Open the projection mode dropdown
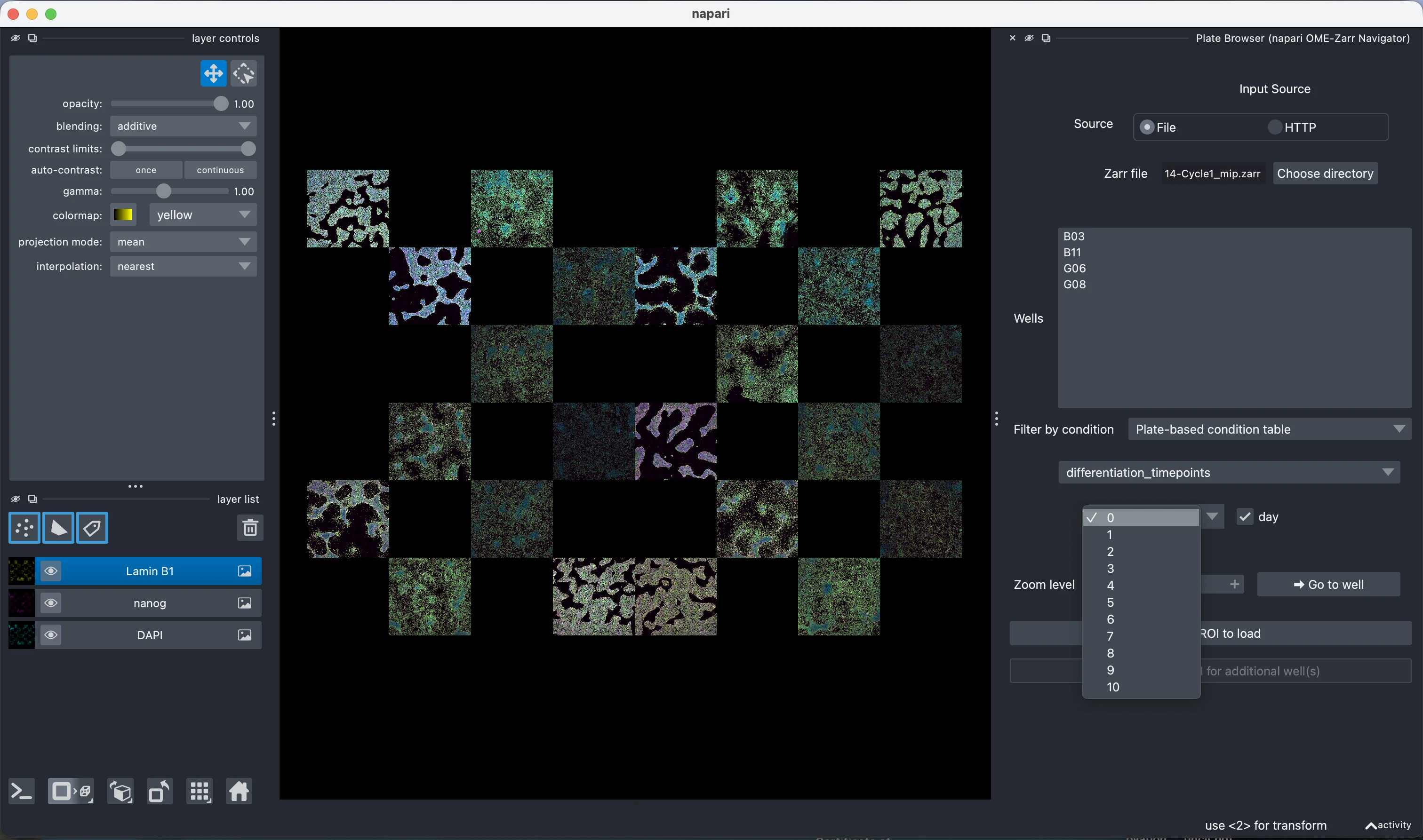 [183, 242]
